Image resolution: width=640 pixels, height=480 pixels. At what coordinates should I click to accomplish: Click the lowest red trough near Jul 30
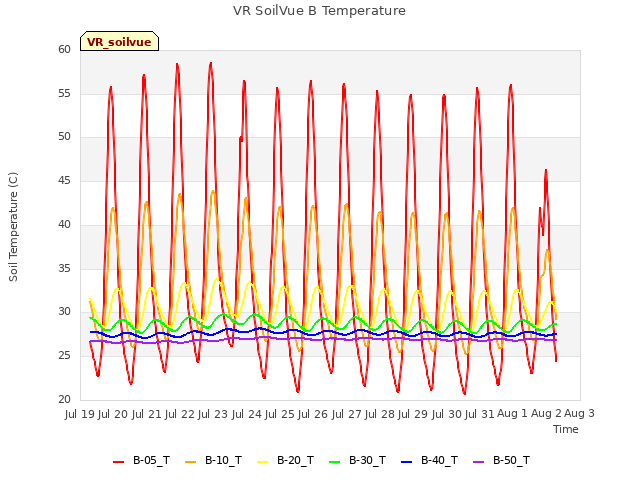tap(464, 393)
